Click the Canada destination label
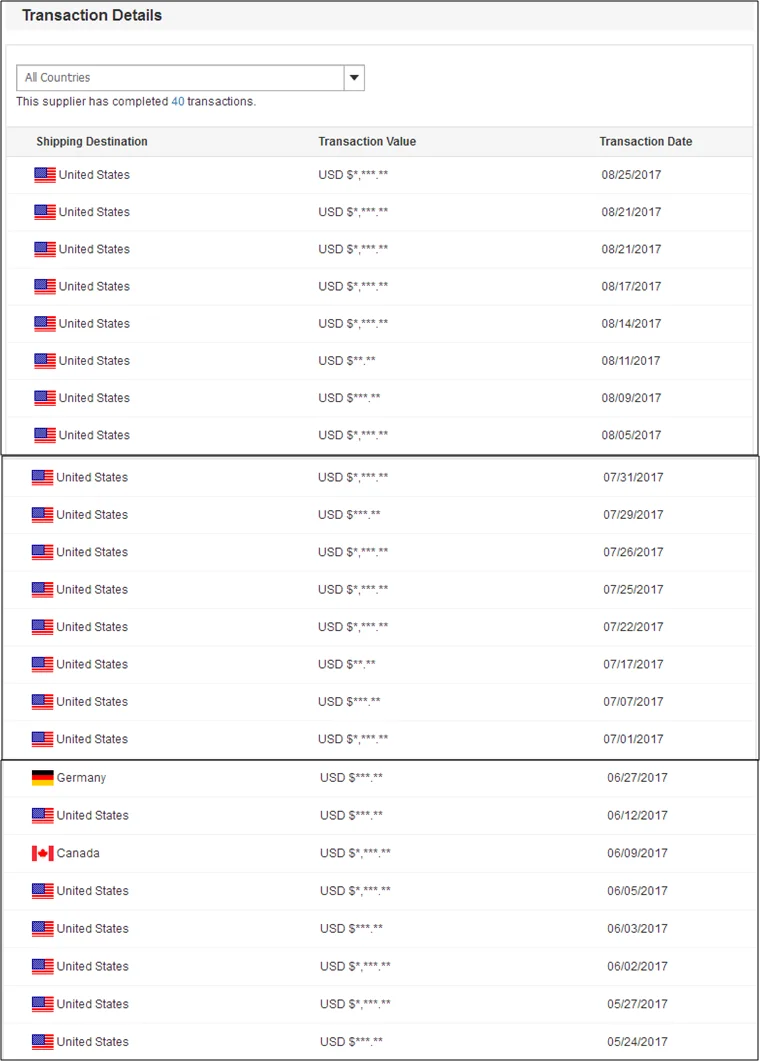This screenshot has width=760, height=1061. tap(78, 853)
